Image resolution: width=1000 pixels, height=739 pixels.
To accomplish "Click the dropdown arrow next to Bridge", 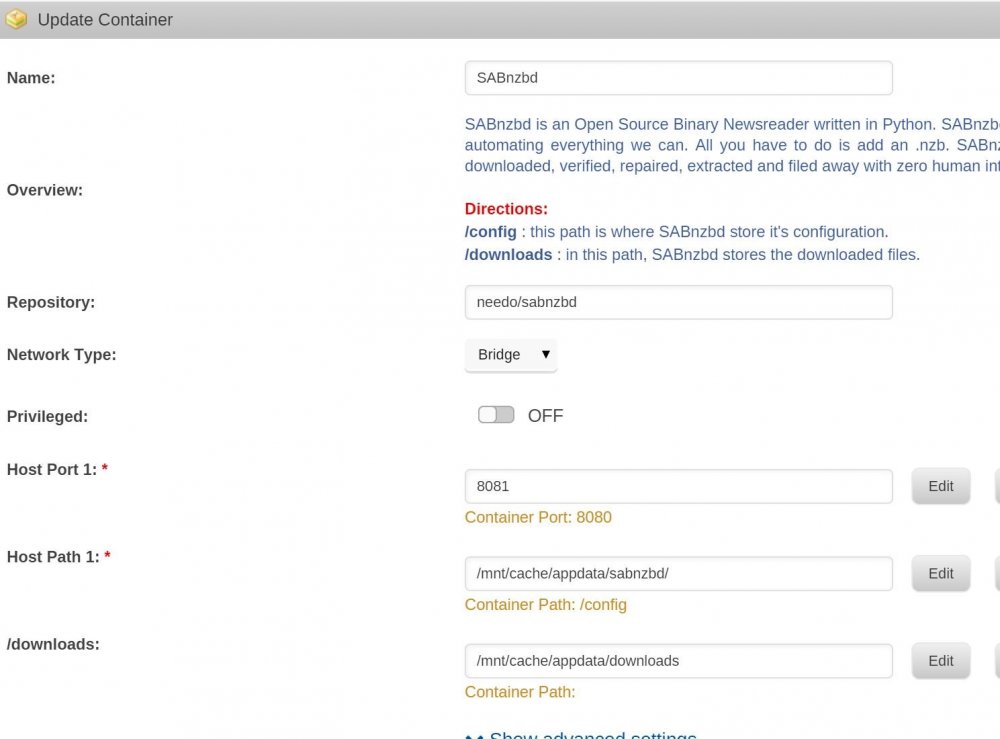I will 546,354.
